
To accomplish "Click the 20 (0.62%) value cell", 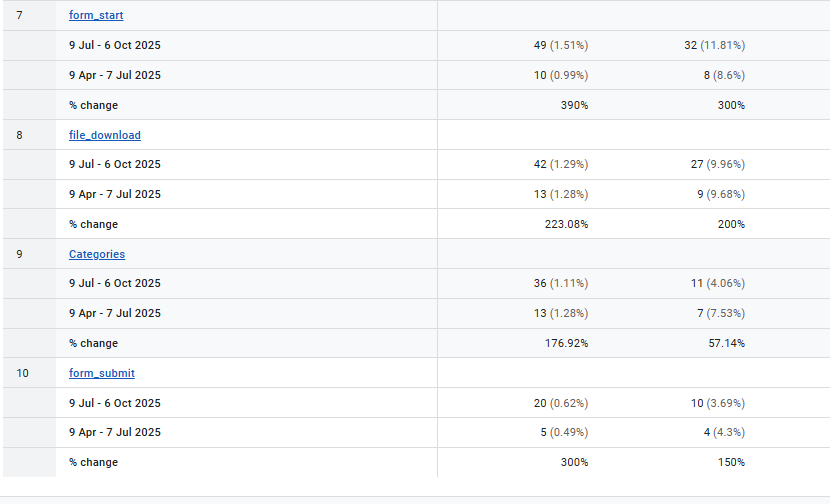I will [561, 403].
